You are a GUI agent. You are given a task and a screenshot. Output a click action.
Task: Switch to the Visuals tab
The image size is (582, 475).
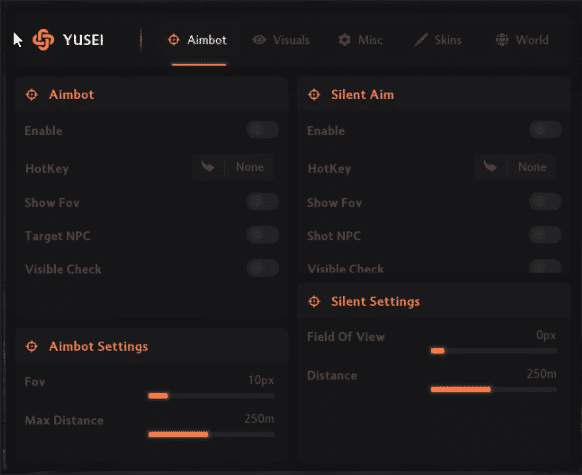281,40
